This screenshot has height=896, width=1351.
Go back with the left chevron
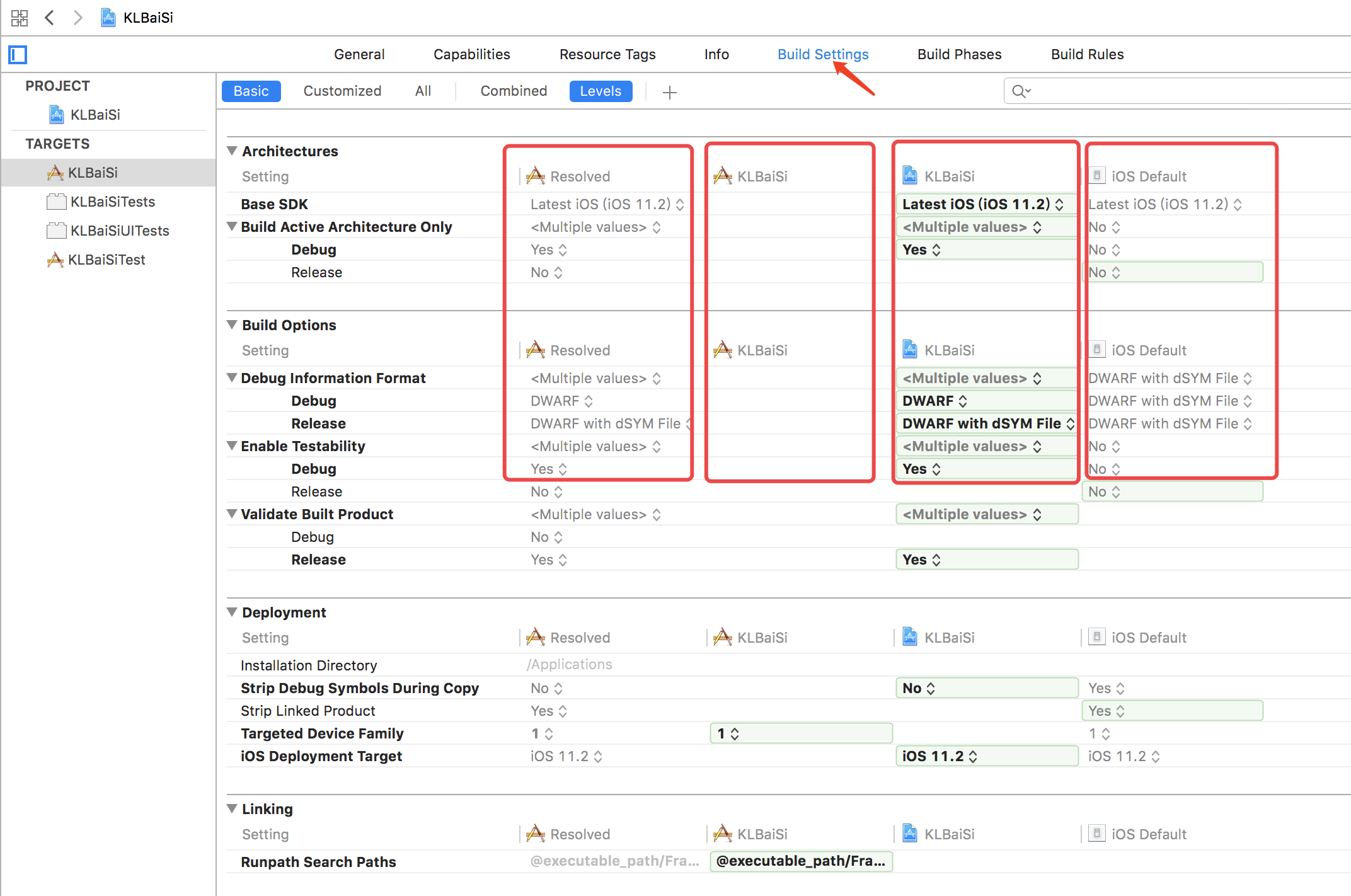[x=49, y=18]
